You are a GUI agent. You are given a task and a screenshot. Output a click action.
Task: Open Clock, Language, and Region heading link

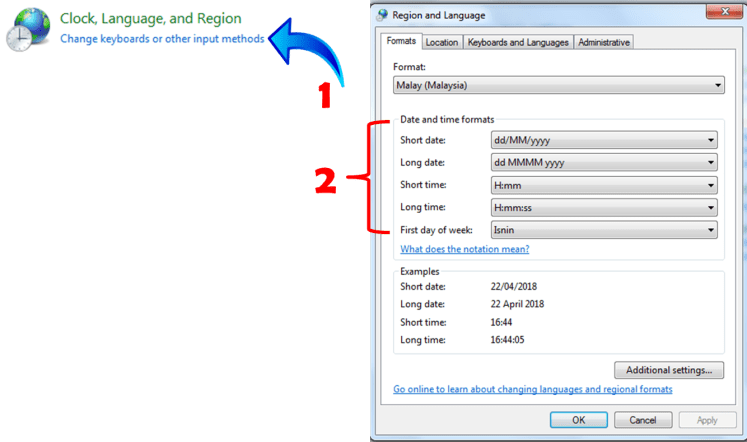click(150, 18)
